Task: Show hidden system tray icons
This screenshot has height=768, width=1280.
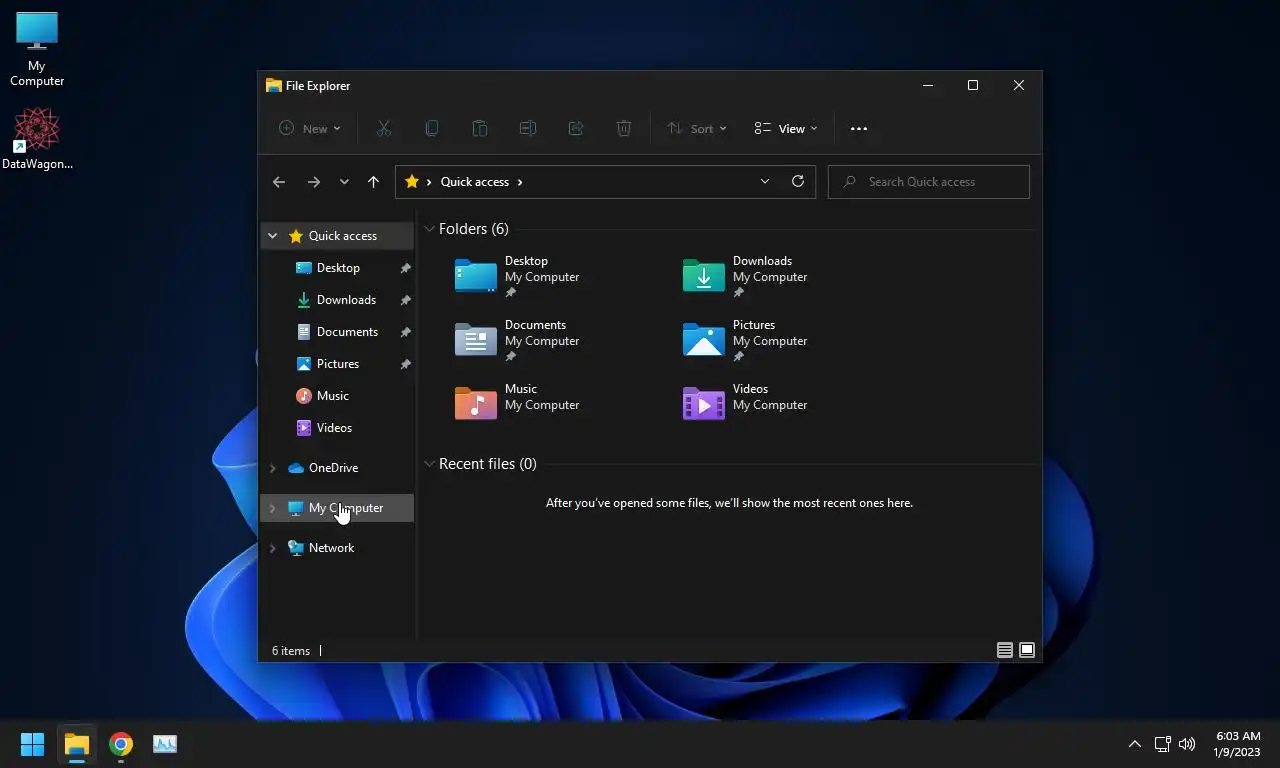Action: (1135, 744)
